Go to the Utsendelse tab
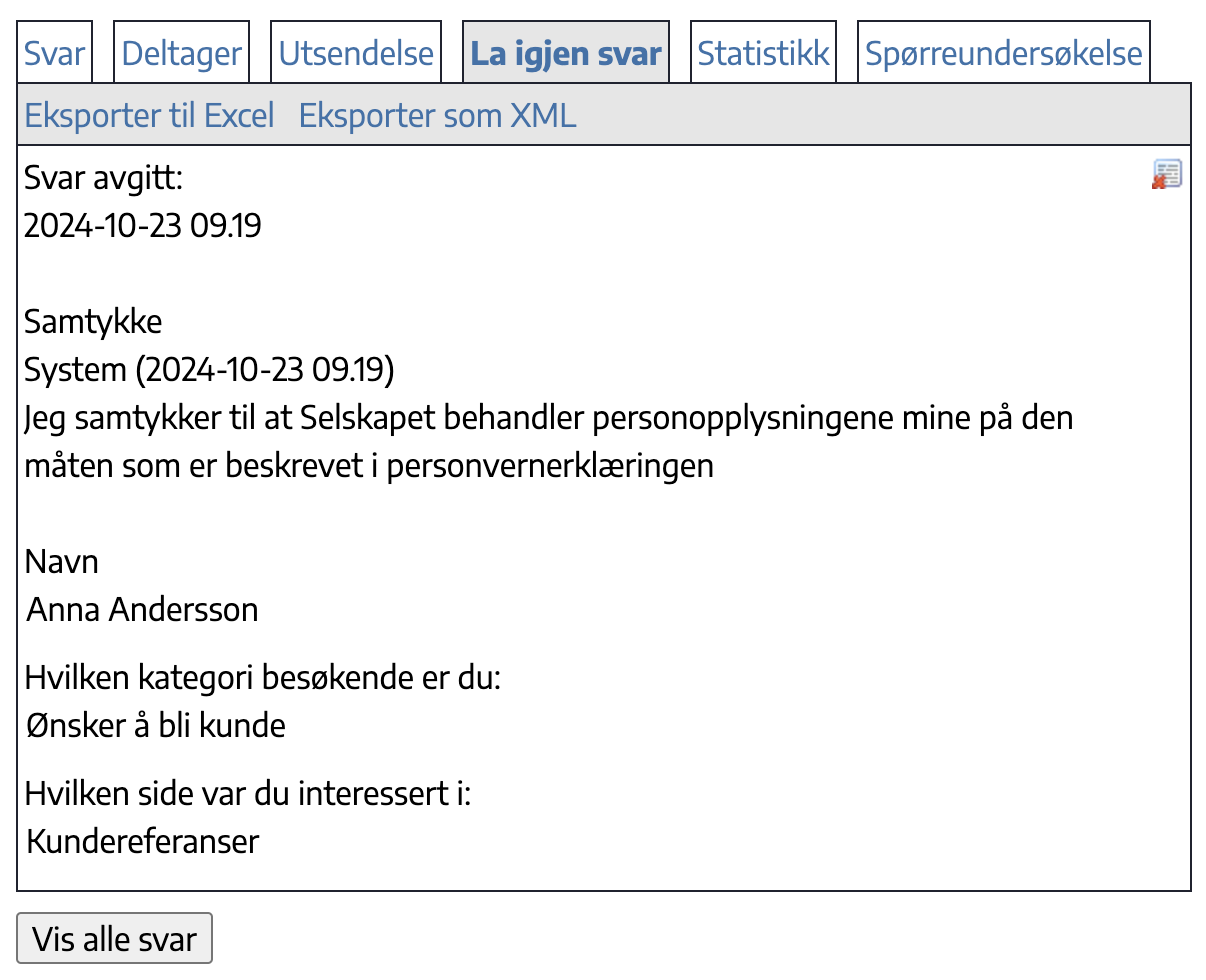Viewport: 1206px width, 980px height. point(356,52)
